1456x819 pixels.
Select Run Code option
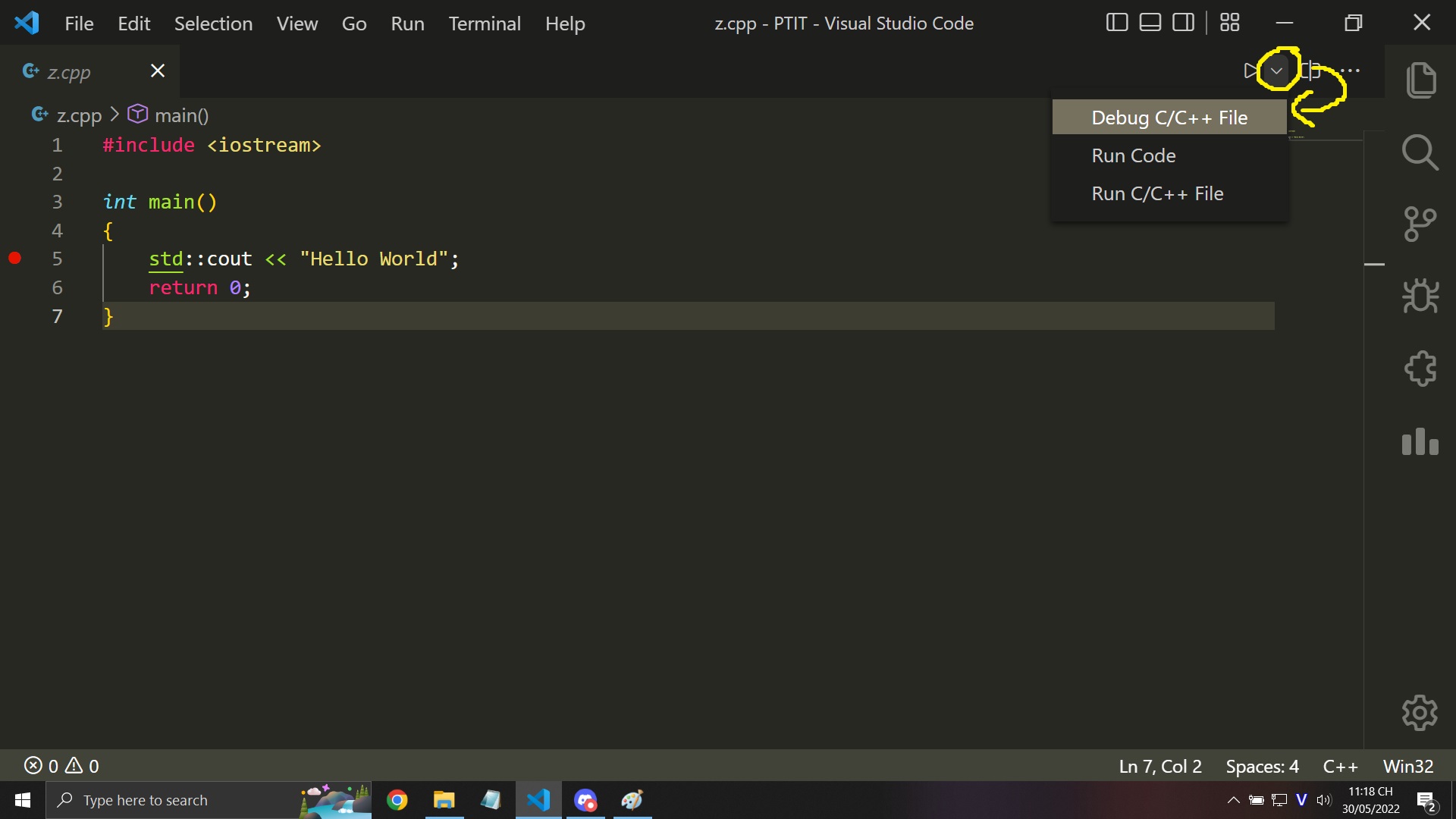(1169, 155)
